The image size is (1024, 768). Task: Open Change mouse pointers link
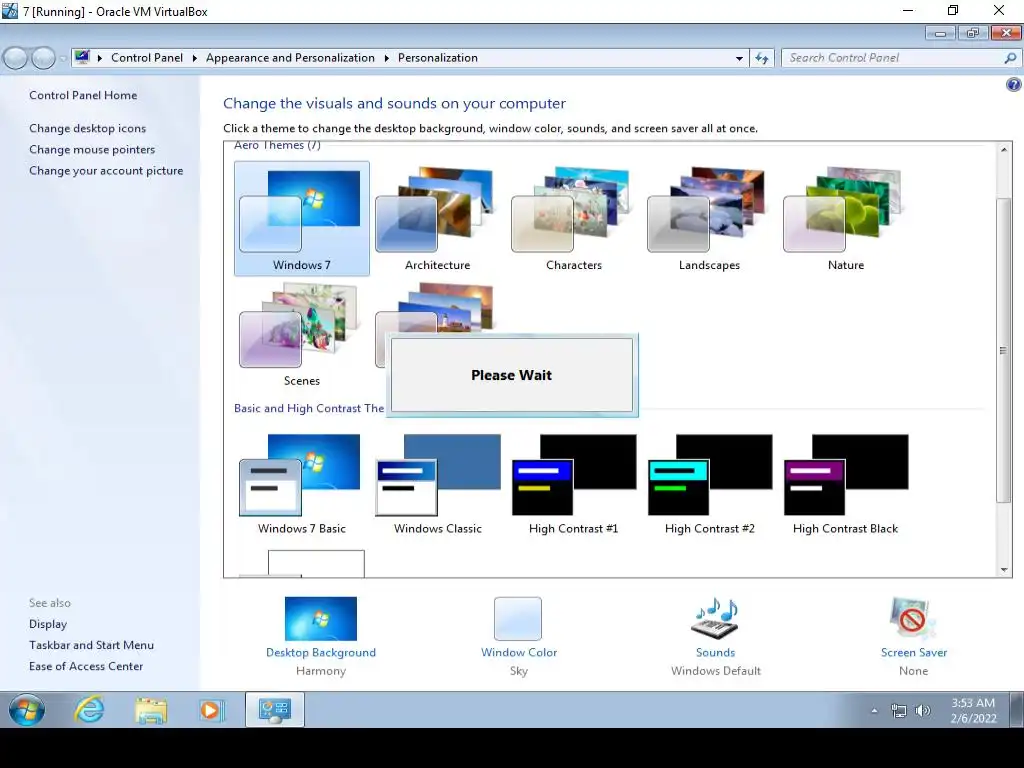[92, 150]
